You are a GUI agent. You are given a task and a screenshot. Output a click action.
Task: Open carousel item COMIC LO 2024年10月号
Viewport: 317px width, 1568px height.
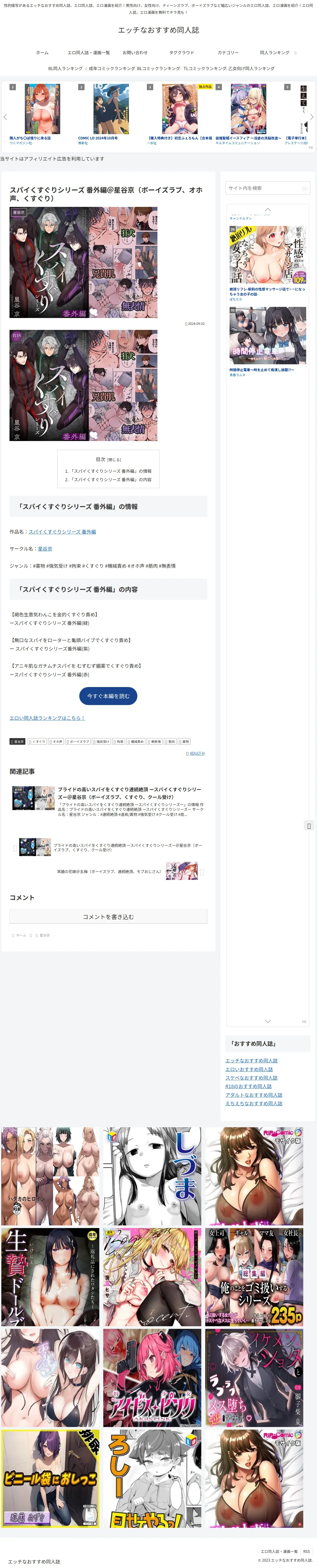pos(98,138)
